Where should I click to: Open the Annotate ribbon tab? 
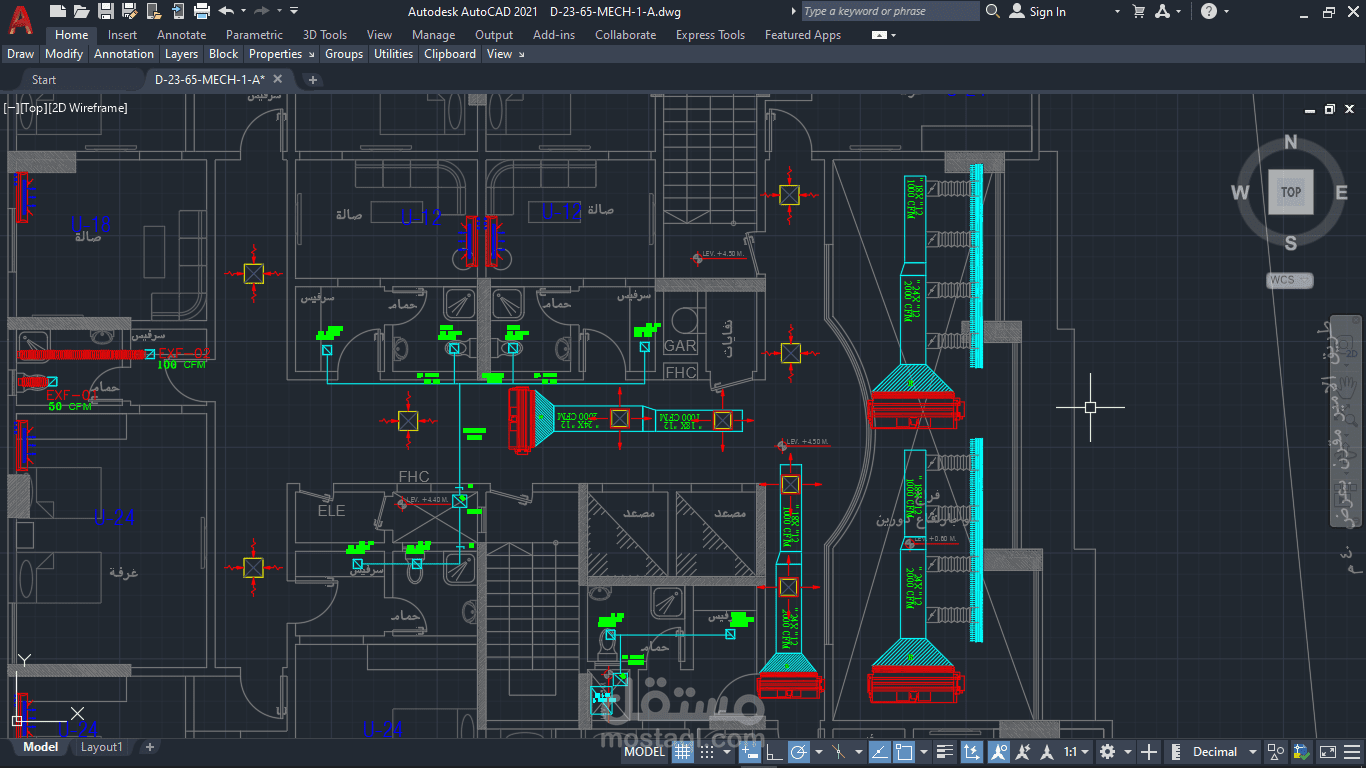(x=181, y=35)
